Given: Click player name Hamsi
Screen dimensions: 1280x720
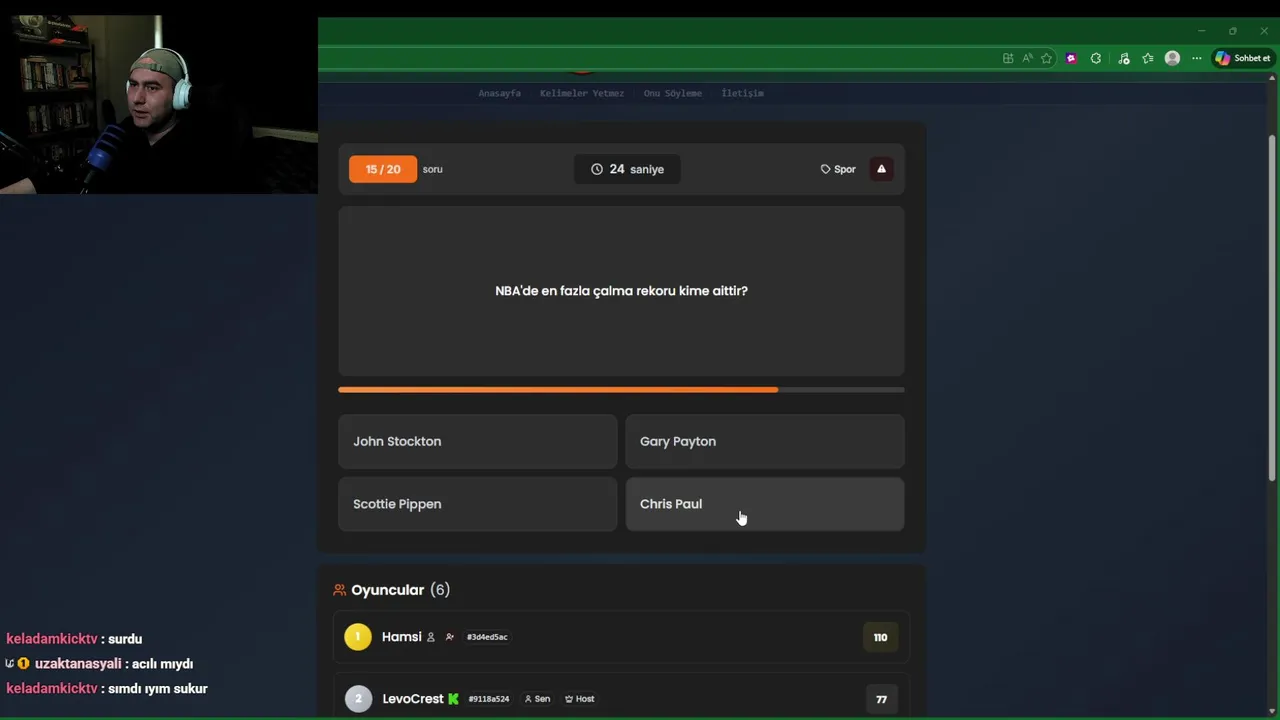Looking at the screenshot, I should tap(402, 637).
